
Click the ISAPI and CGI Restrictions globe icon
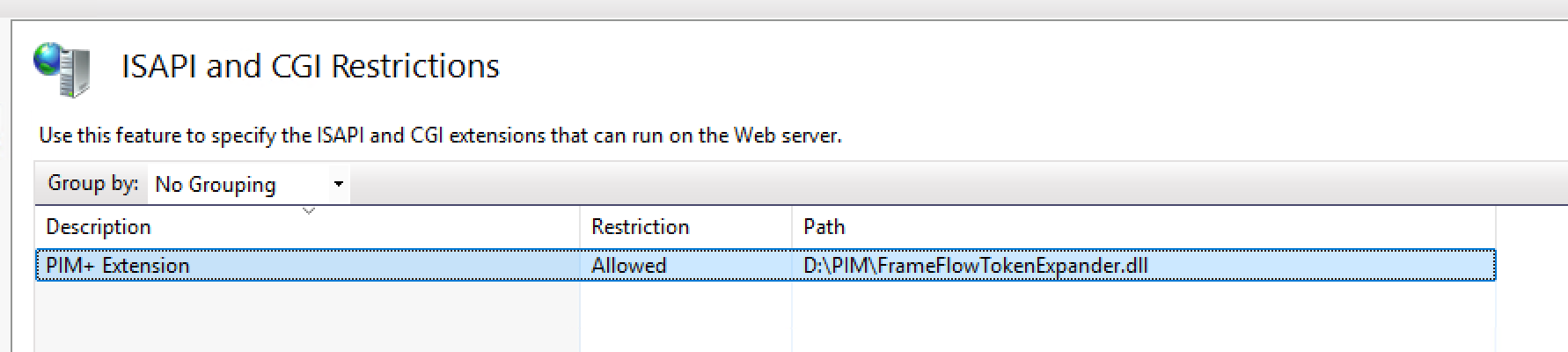[x=62, y=69]
